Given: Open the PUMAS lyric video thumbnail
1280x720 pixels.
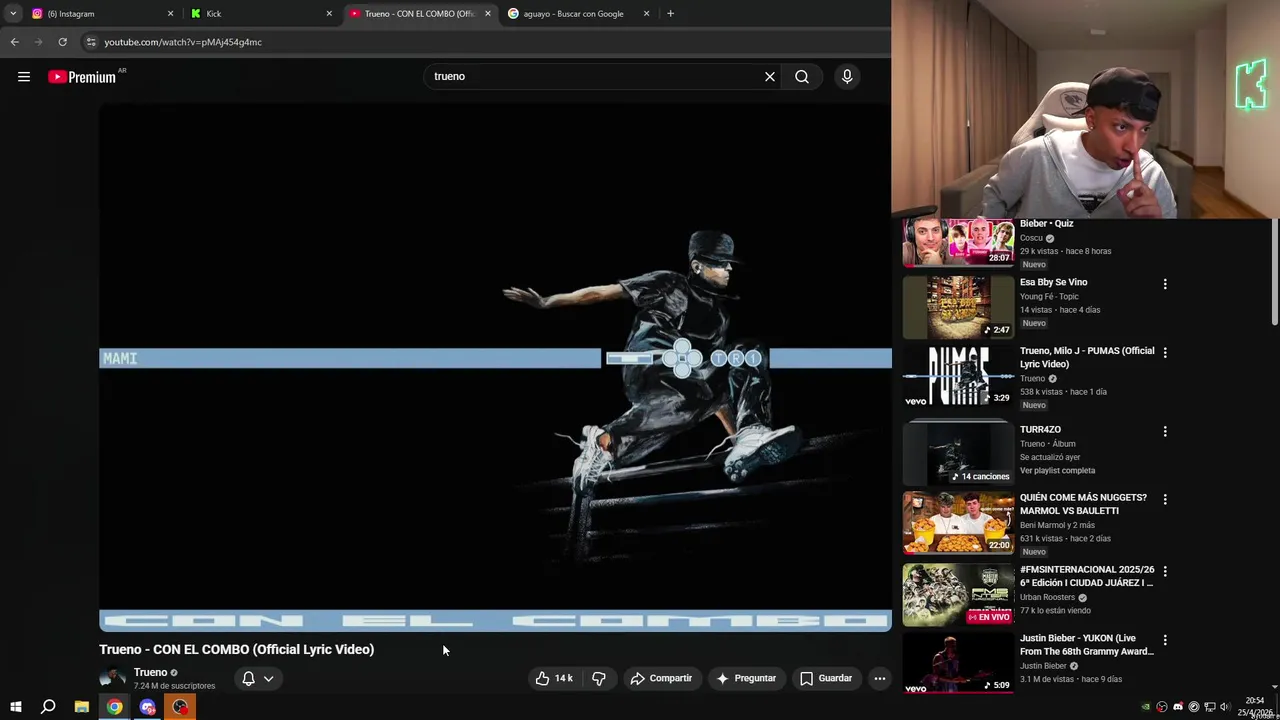Looking at the screenshot, I should tap(958, 376).
